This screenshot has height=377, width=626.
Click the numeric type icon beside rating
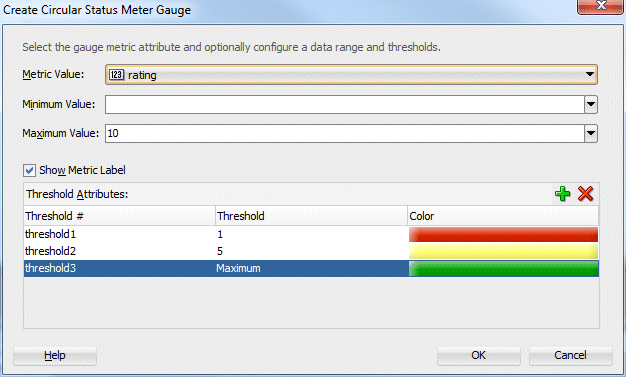coord(117,75)
